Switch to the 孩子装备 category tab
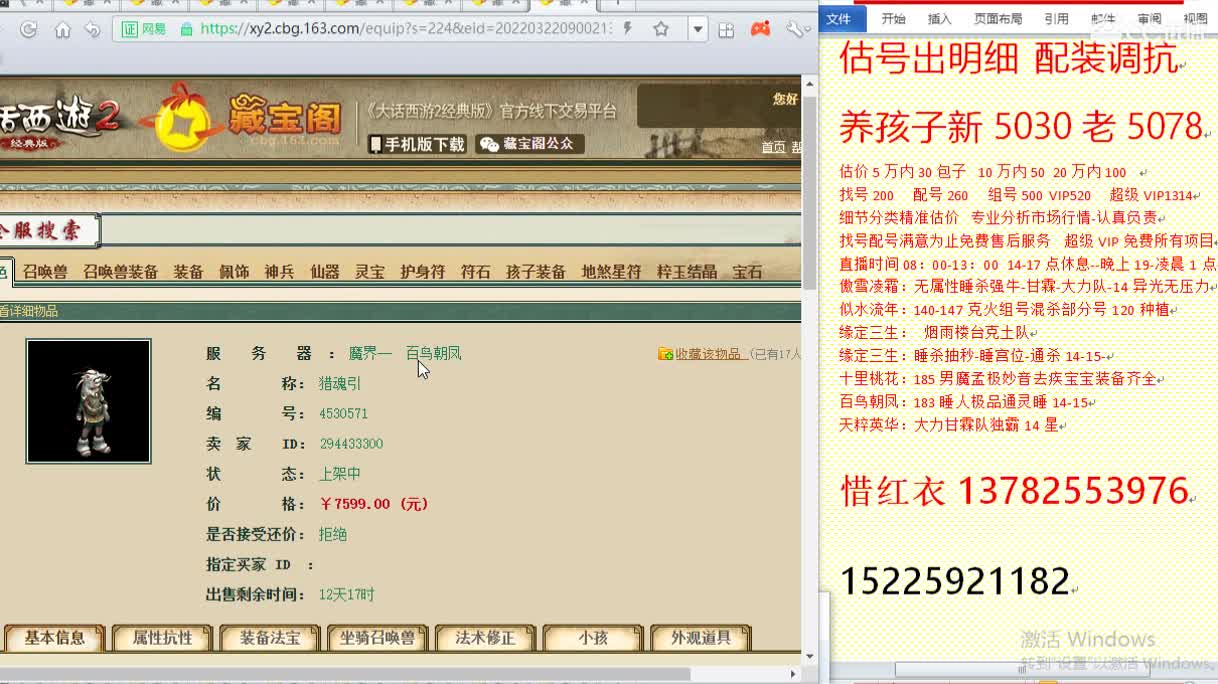 [x=536, y=271]
